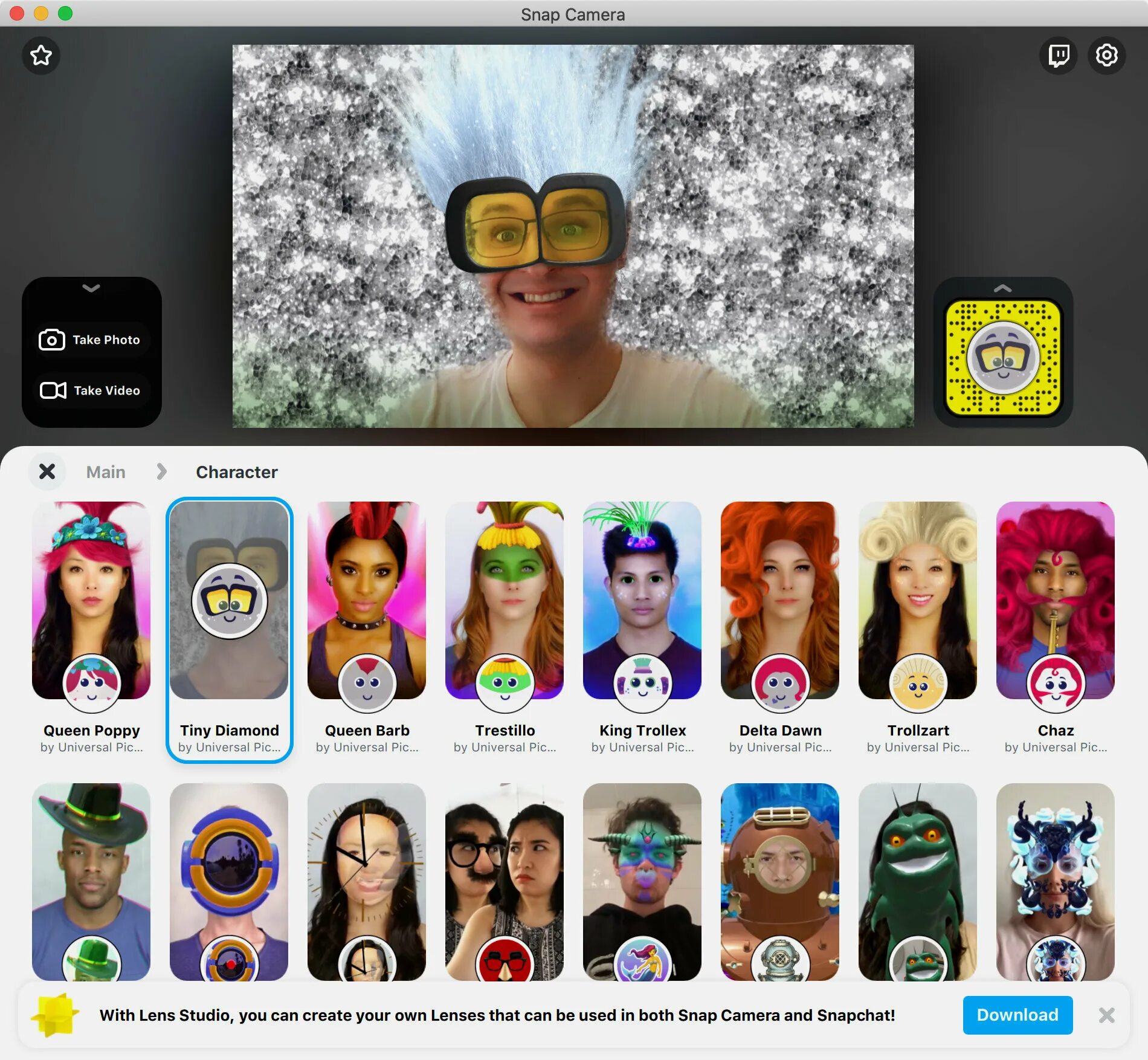This screenshot has width=1148, height=1060.
Task: Open the Settings gear icon
Action: [1107, 56]
